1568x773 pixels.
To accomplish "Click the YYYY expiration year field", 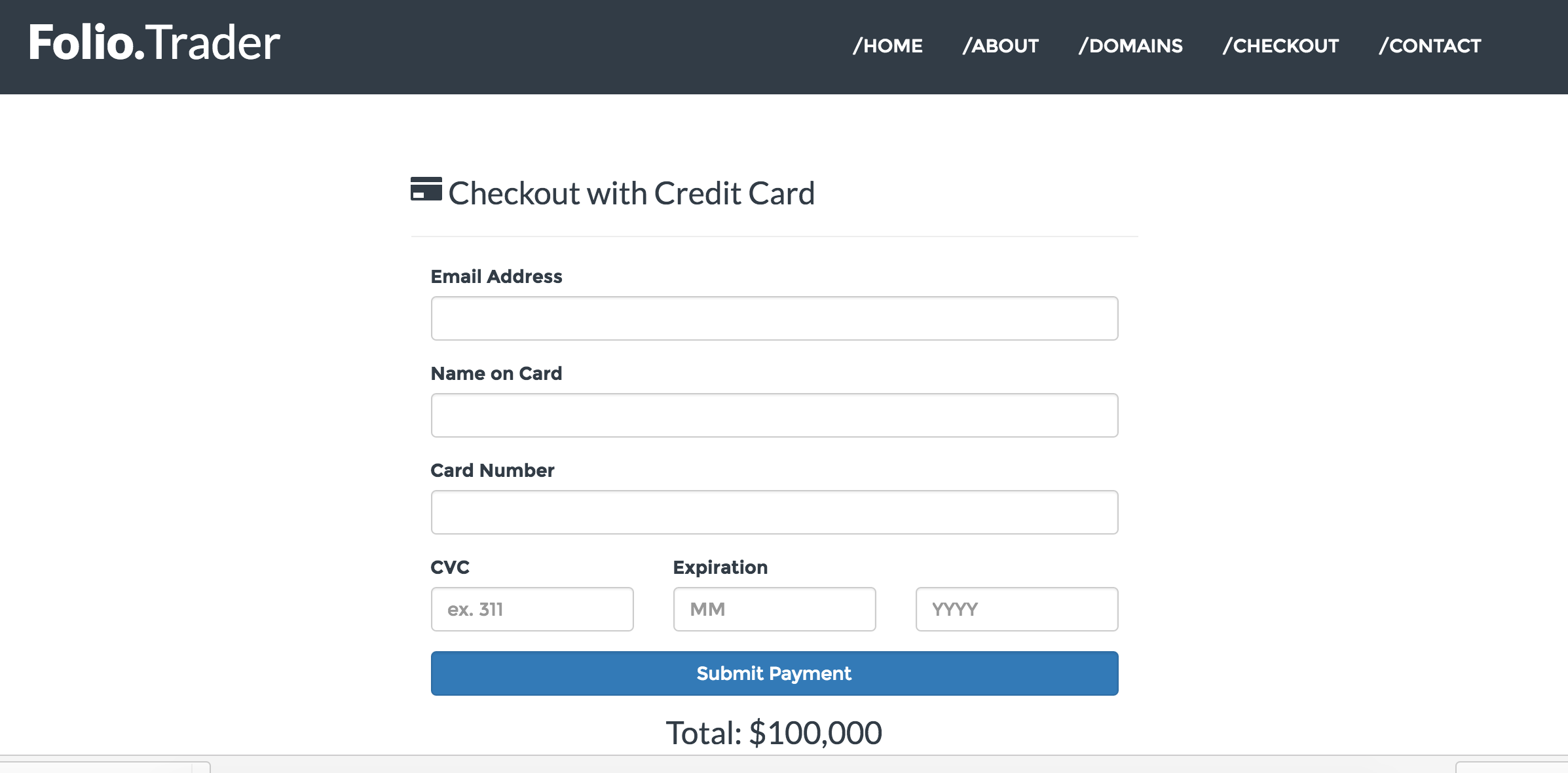I will [1017, 609].
